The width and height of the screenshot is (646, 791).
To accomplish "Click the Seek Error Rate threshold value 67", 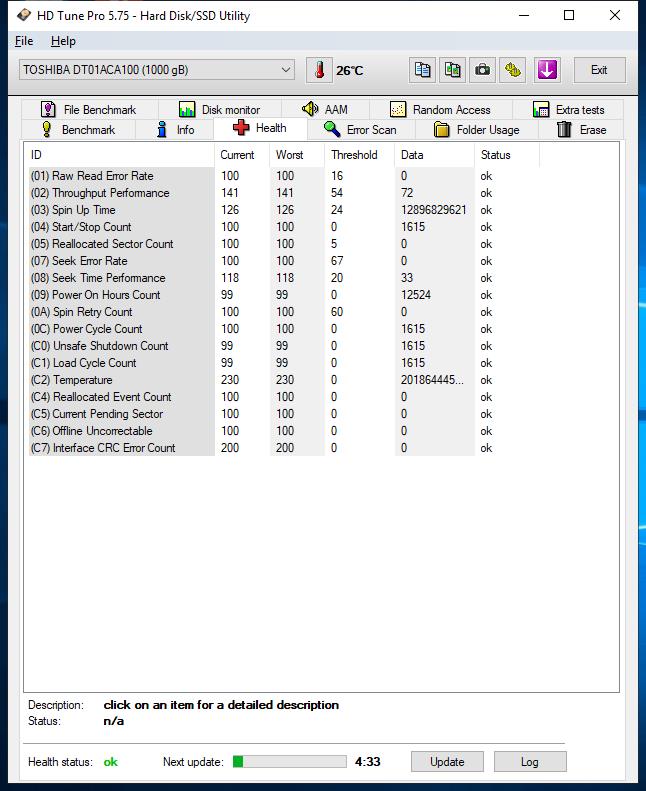I will click(337, 261).
